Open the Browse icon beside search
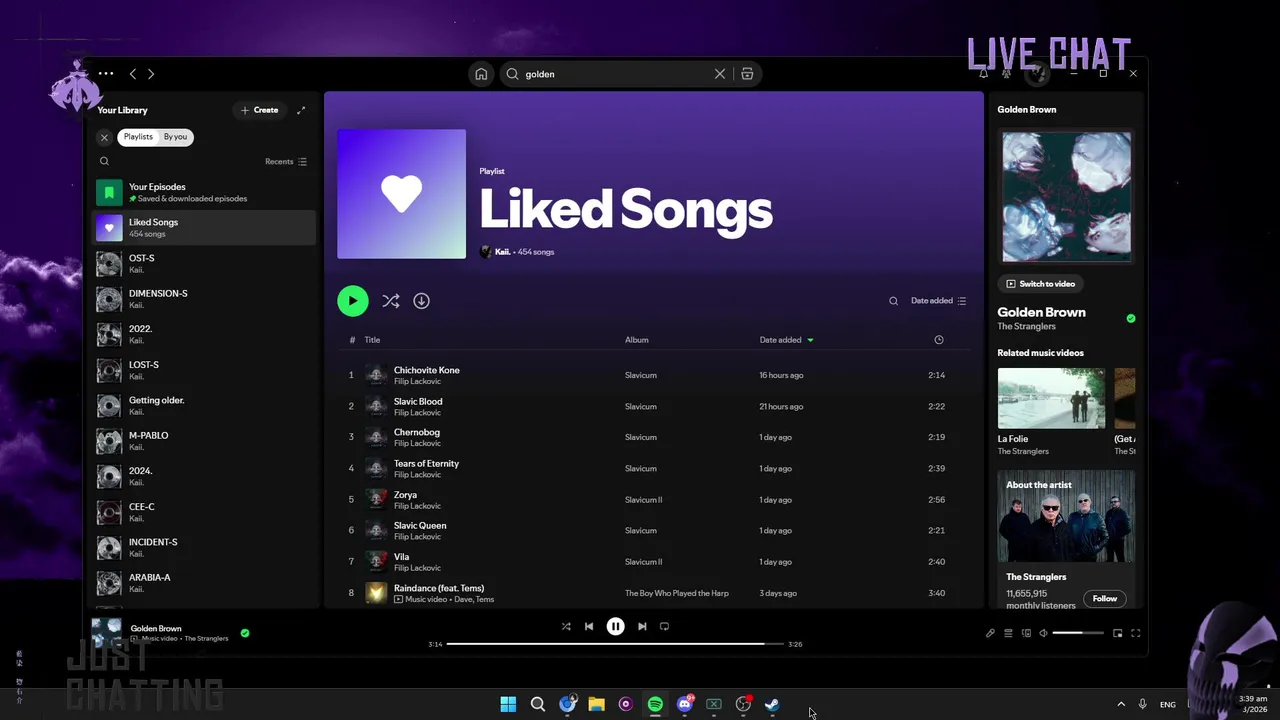This screenshot has height=720, width=1280. [x=747, y=74]
